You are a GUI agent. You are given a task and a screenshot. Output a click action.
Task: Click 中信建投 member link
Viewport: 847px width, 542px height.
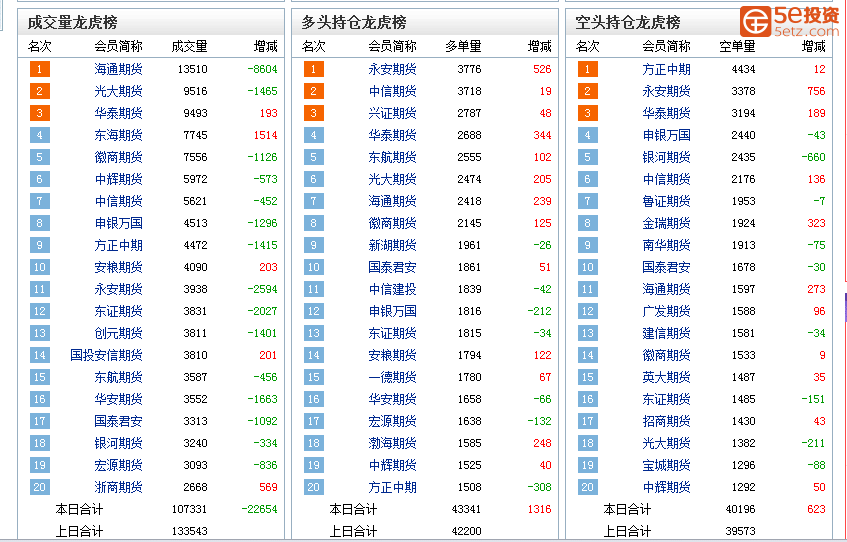click(392, 289)
